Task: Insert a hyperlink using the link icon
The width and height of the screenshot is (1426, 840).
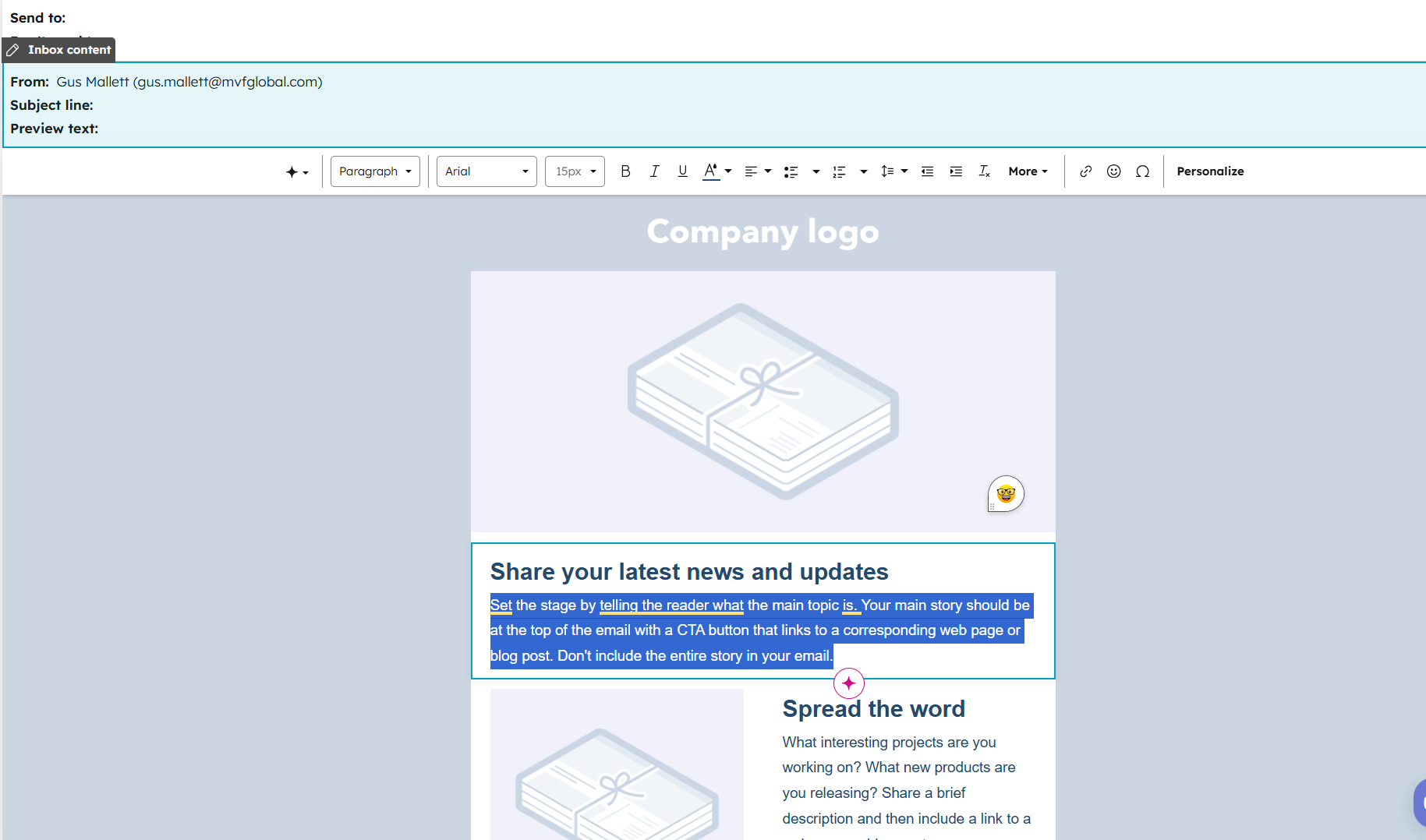Action: [1085, 171]
